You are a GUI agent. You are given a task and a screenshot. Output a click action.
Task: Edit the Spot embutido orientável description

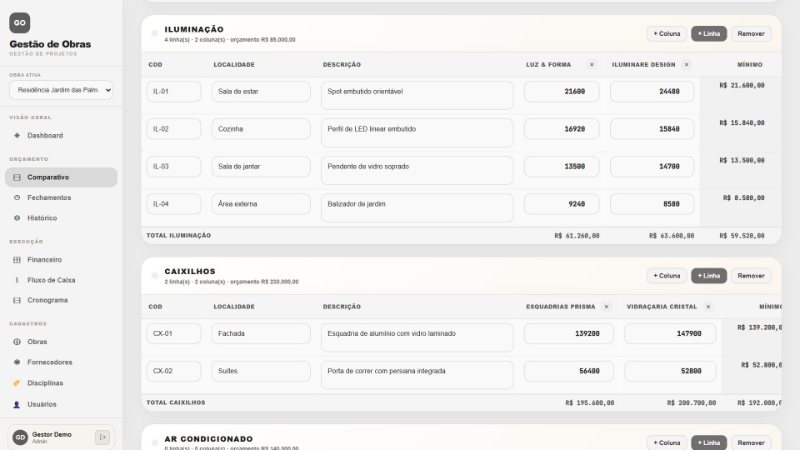click(x=417, y=95)
